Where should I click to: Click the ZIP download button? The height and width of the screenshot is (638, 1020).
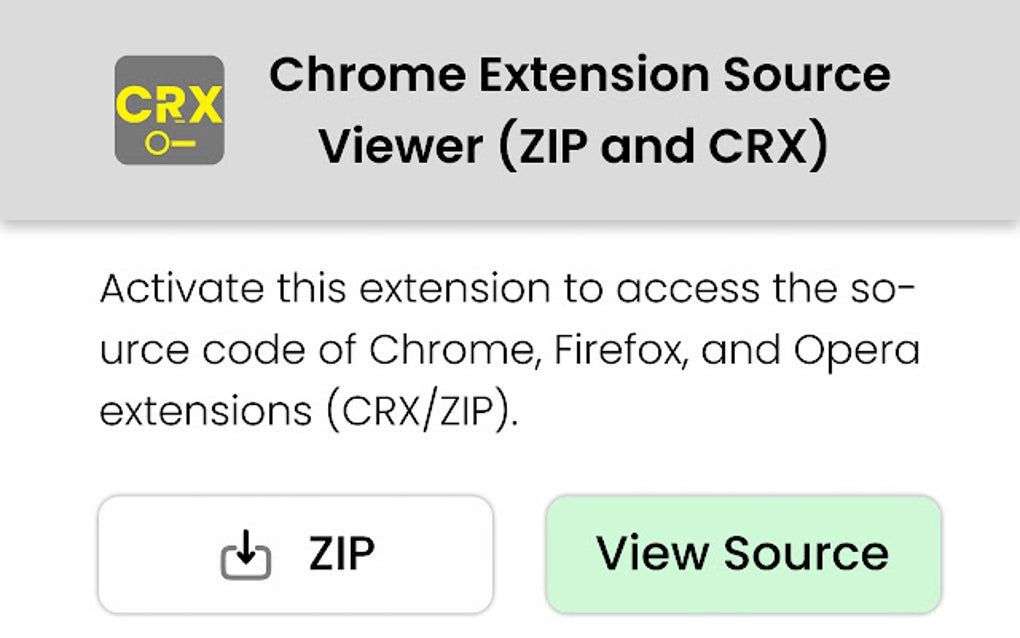(296, 551)
